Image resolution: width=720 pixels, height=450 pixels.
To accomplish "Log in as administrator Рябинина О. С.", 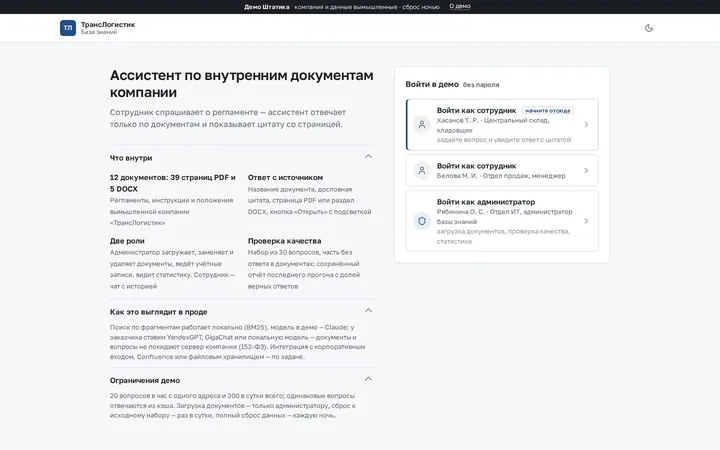I will (x=502, y=221).
